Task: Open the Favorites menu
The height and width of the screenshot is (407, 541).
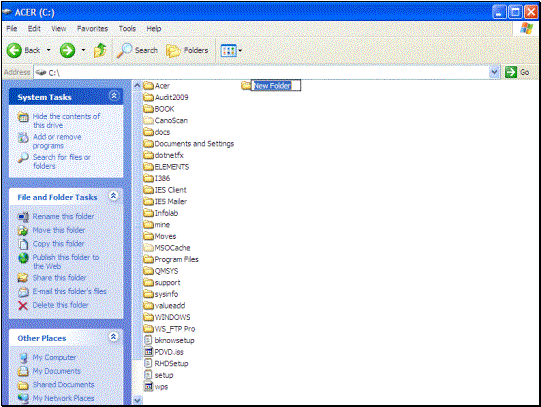Action: pyautogui.click(x=92, y=29)
